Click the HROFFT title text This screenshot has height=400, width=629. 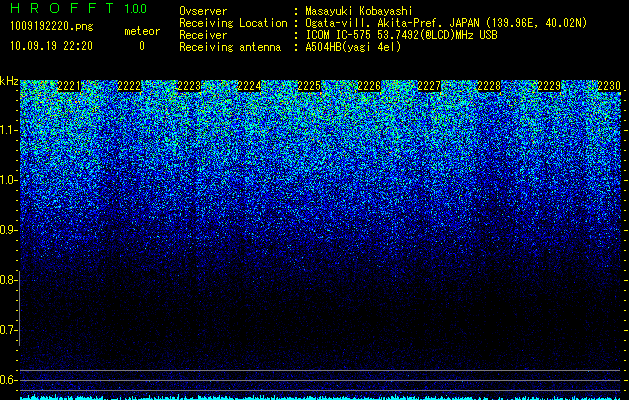[x=62, y=8]
